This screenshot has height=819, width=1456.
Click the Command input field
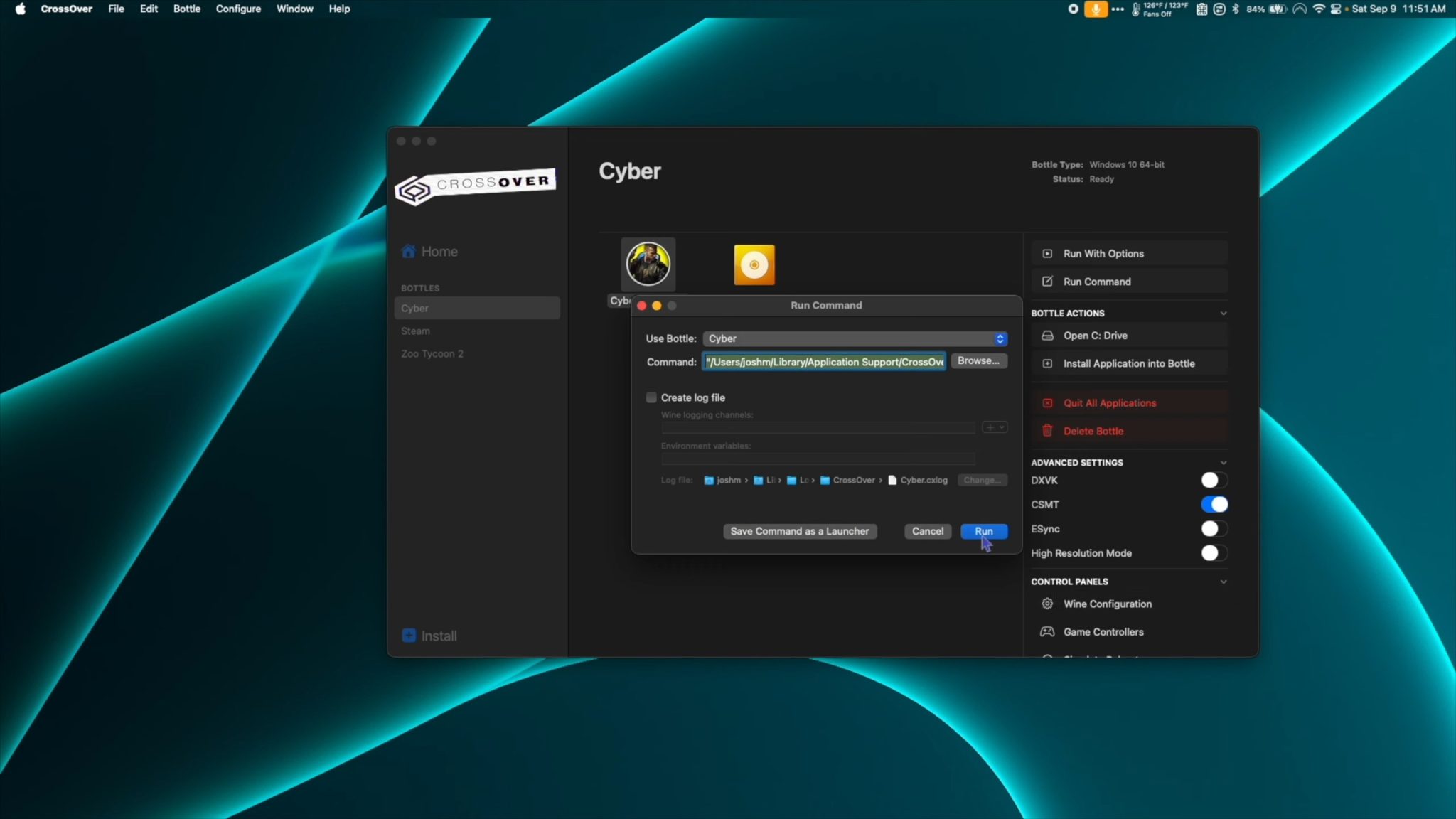coord(824,362)
